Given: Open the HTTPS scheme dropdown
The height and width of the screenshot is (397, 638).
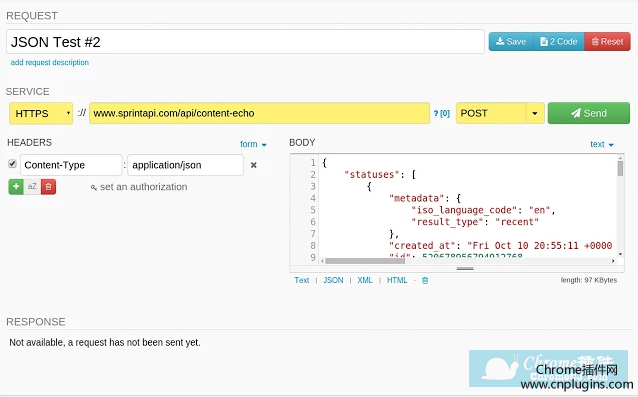Looking at the screenshot, I should pos(41,113).
